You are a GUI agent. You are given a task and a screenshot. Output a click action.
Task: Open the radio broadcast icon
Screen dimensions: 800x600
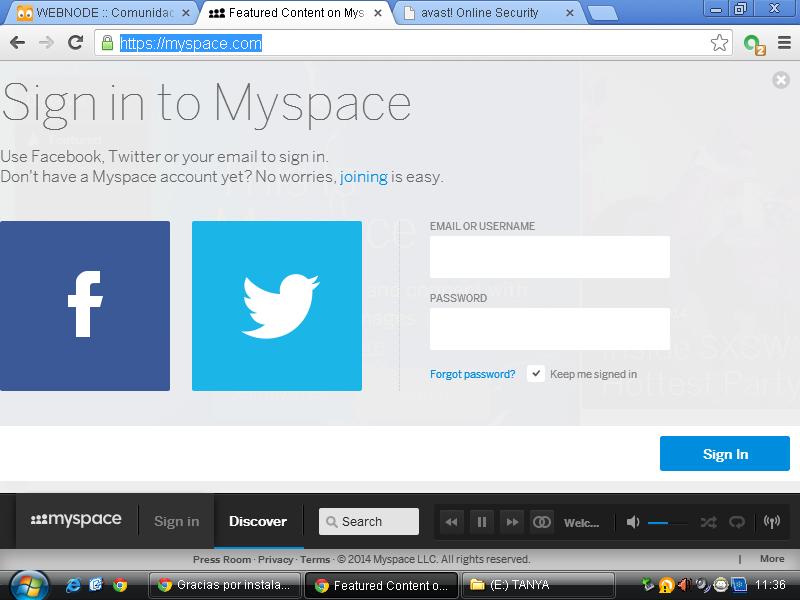[771, 522]
